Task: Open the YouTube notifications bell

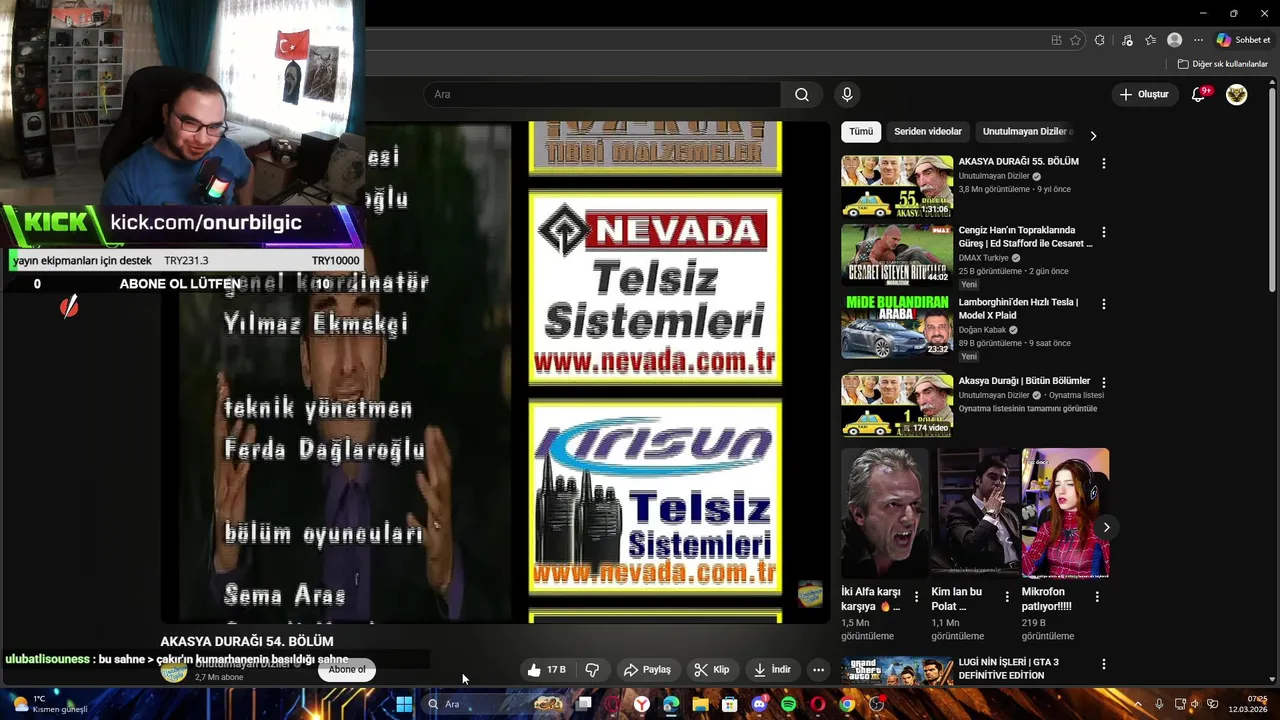Action: click(x=1199, y=94)
